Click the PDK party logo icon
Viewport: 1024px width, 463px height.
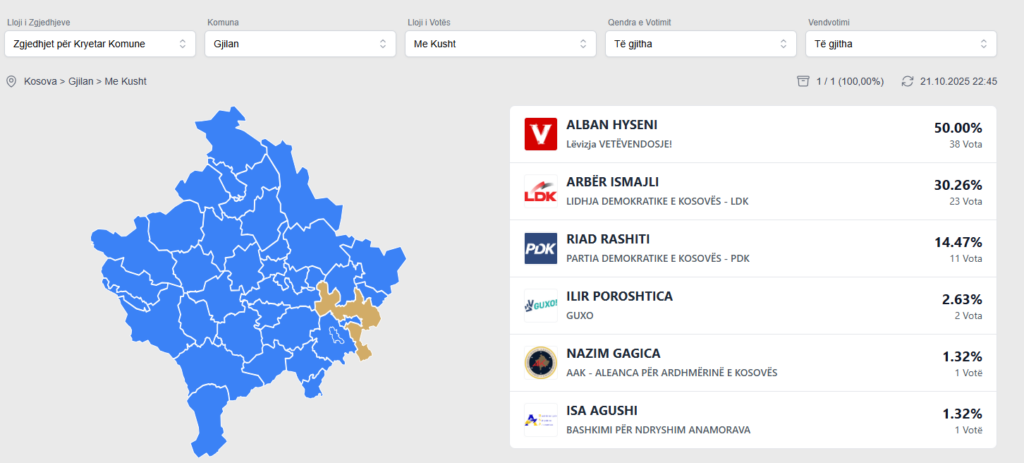(540, 248)
